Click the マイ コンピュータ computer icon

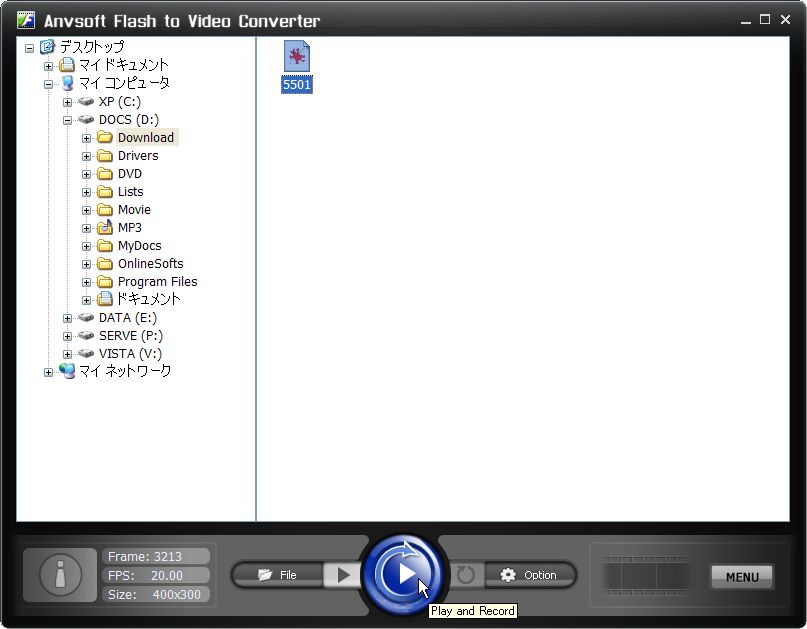pyautogui.click(x=67, y=83)
